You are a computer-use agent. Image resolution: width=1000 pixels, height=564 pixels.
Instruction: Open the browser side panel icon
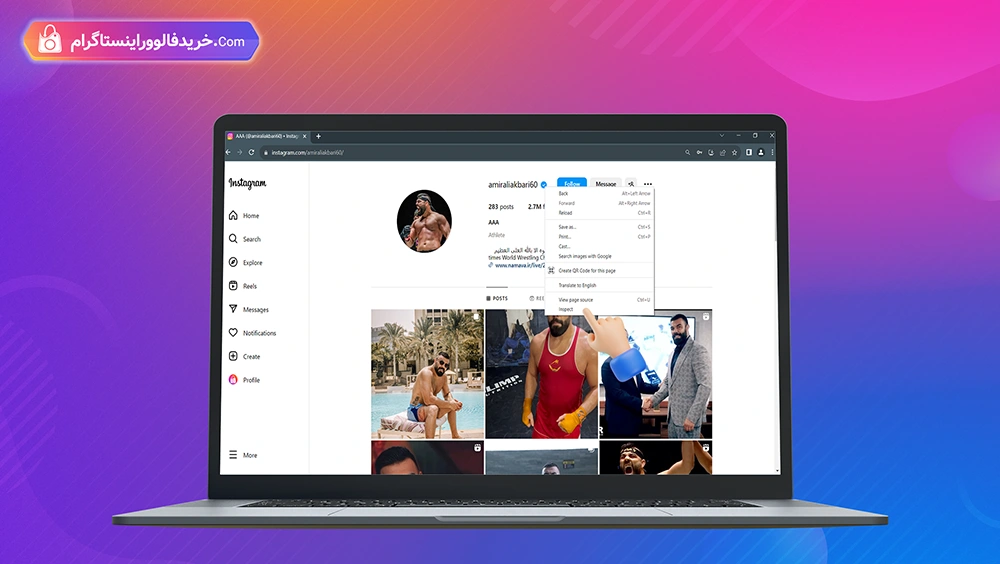749,152
